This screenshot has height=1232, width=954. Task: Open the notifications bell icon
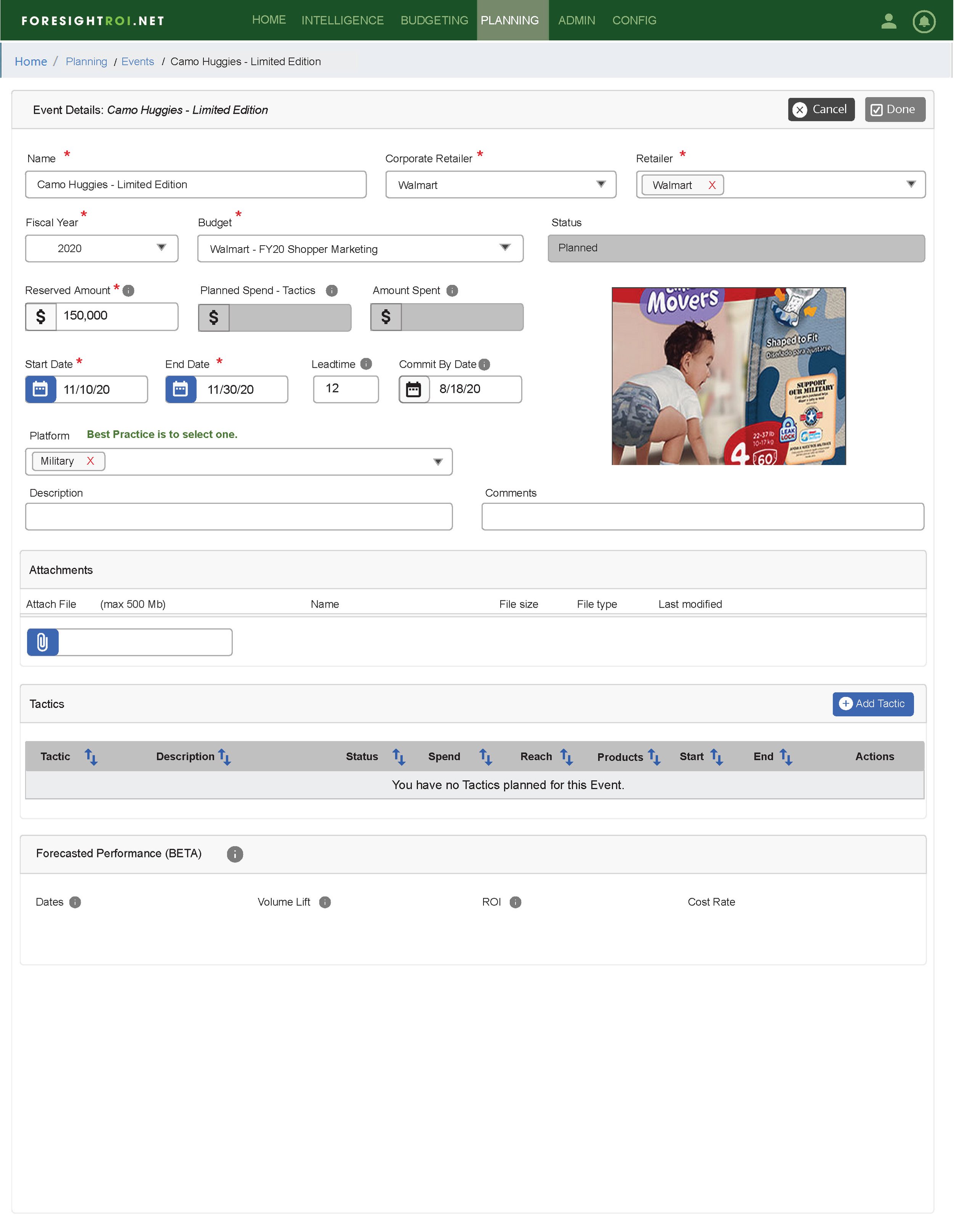click(923, 21)
